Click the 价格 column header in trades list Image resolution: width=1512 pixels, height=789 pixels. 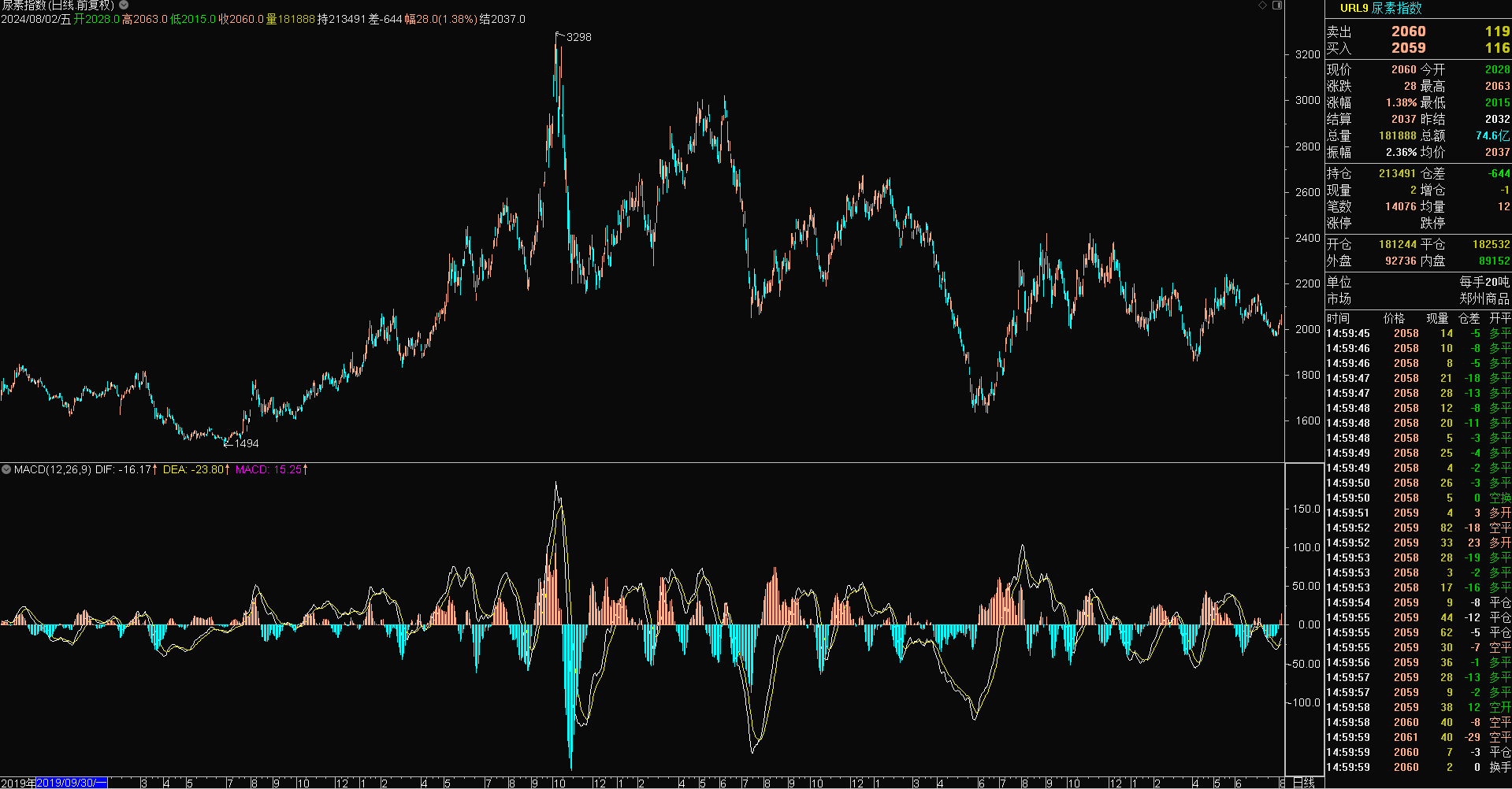[1394, 318]
